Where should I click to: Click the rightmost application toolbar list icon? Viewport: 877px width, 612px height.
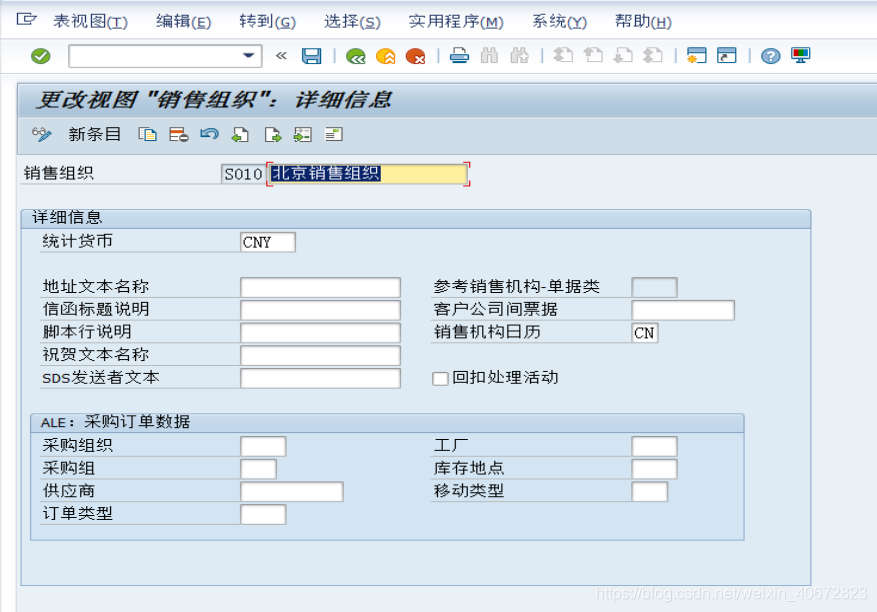tap(334, 134)
